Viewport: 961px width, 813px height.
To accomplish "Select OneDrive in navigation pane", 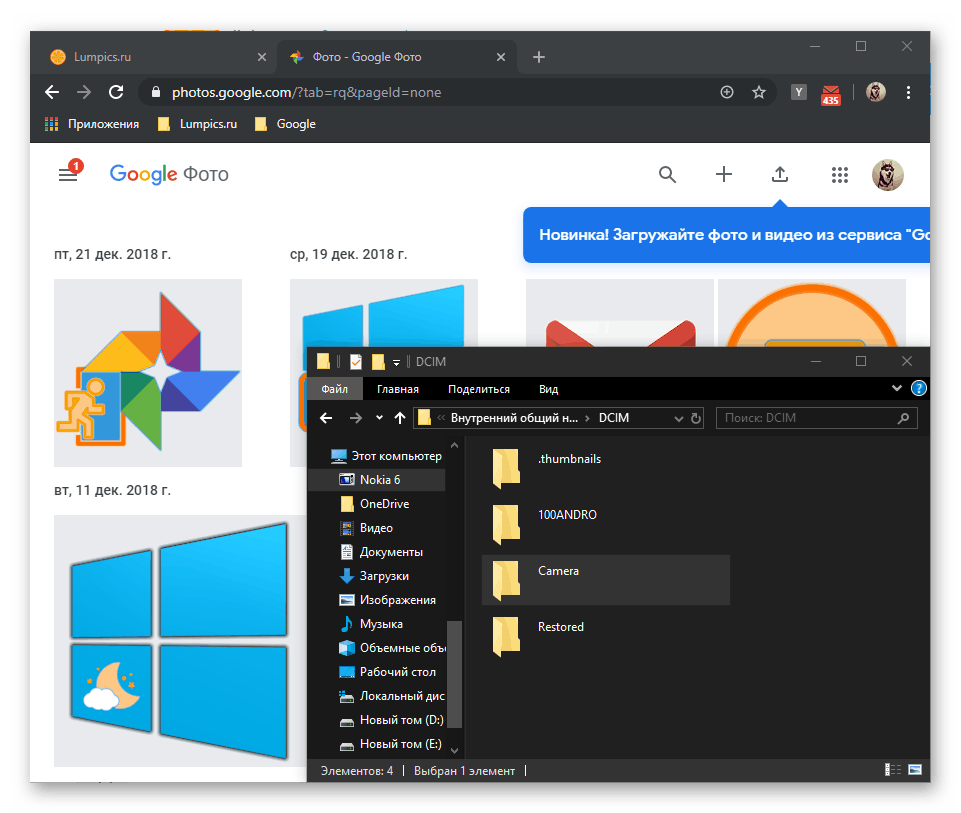I will [x=374, y=504].
